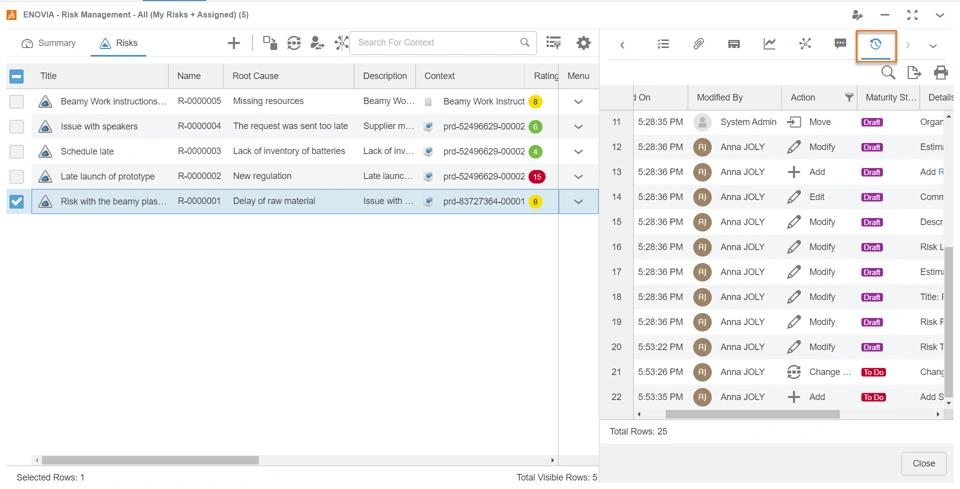Expand menu chevron for R-0000003 row
This screenshot has width=960, height=489.
pos(578,151)
